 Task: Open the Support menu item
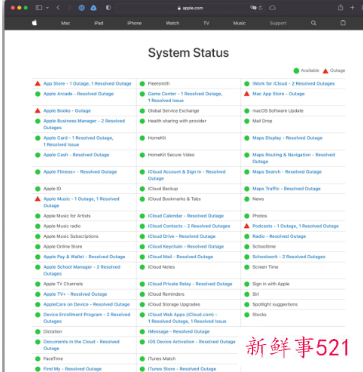[x=278, y=23]
